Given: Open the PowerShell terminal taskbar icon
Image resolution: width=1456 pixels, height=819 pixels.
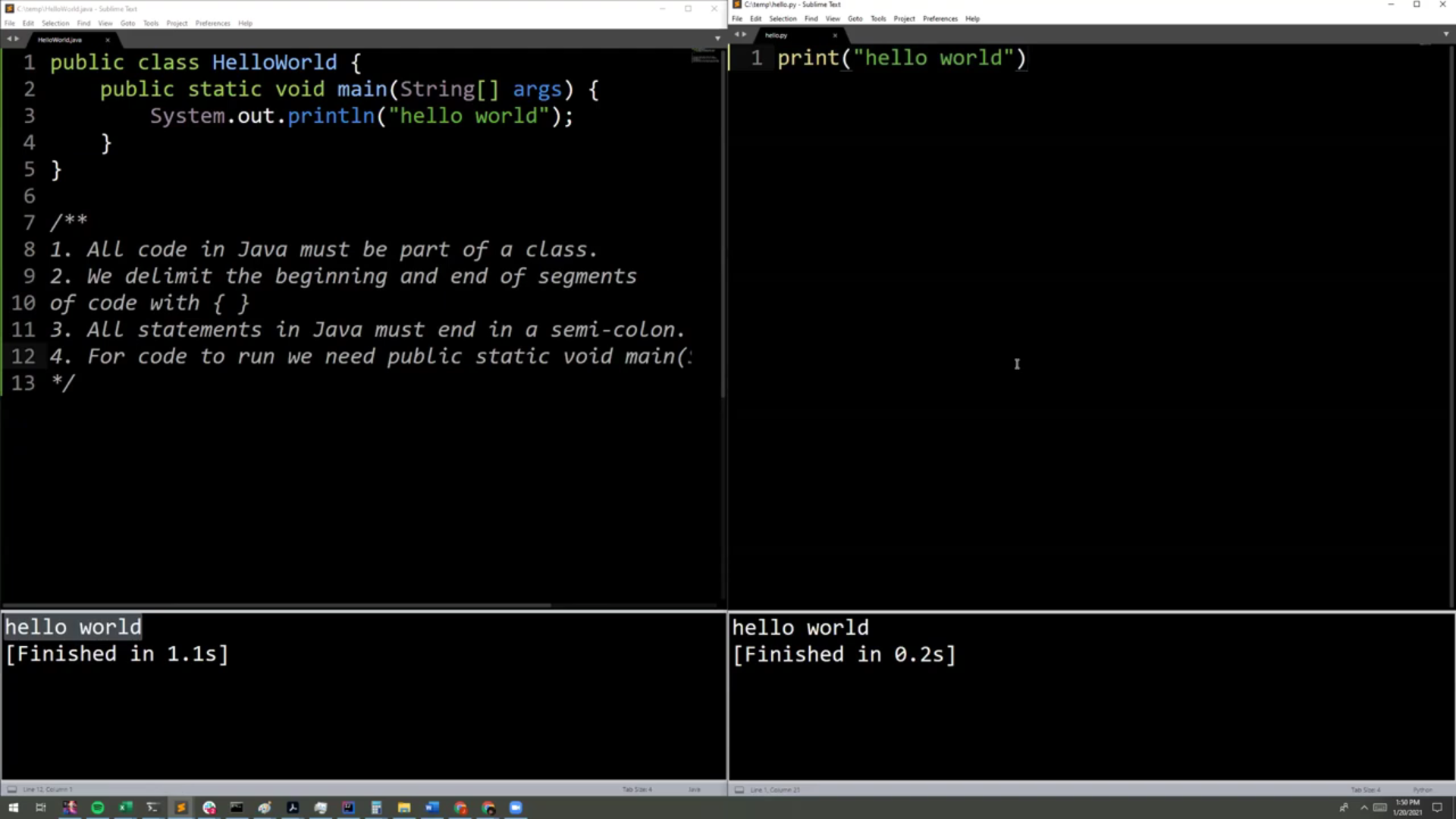Looking at the screenshot, I should coord(152,808).
